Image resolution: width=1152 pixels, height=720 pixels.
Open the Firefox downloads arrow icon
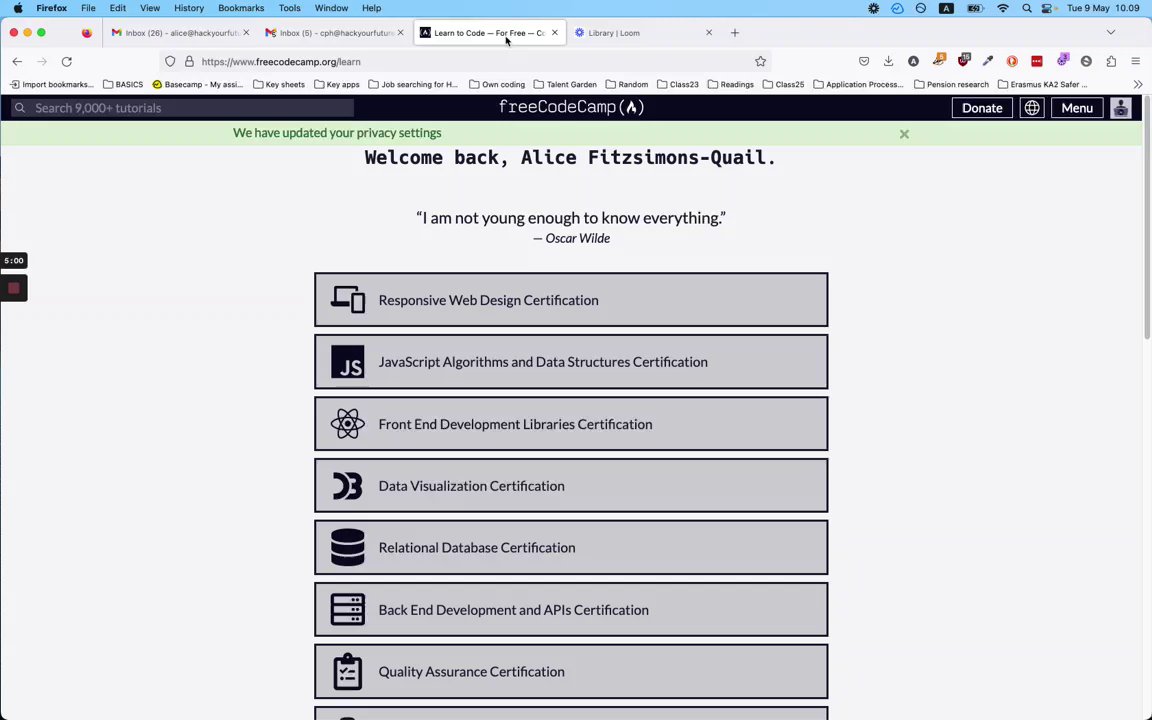click(x=888, y=62)
